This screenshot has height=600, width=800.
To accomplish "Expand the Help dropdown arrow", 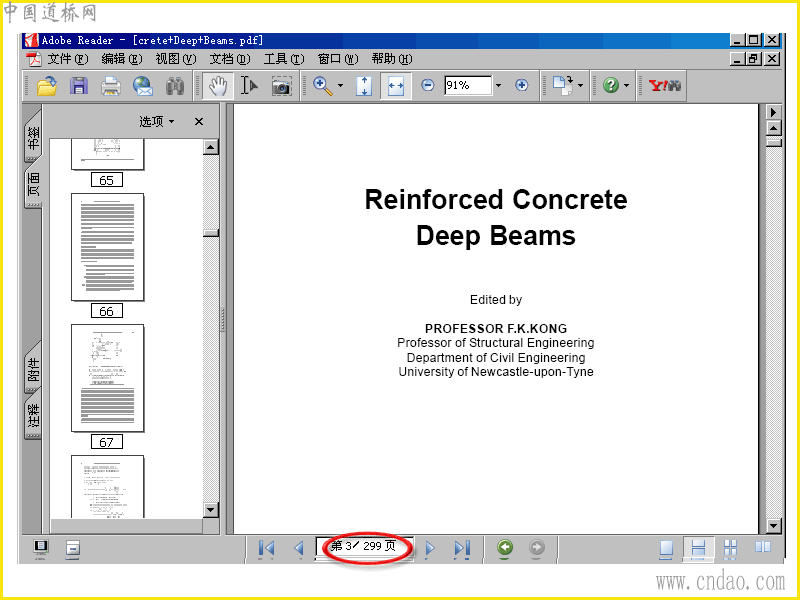I will (x=627, y=86).
